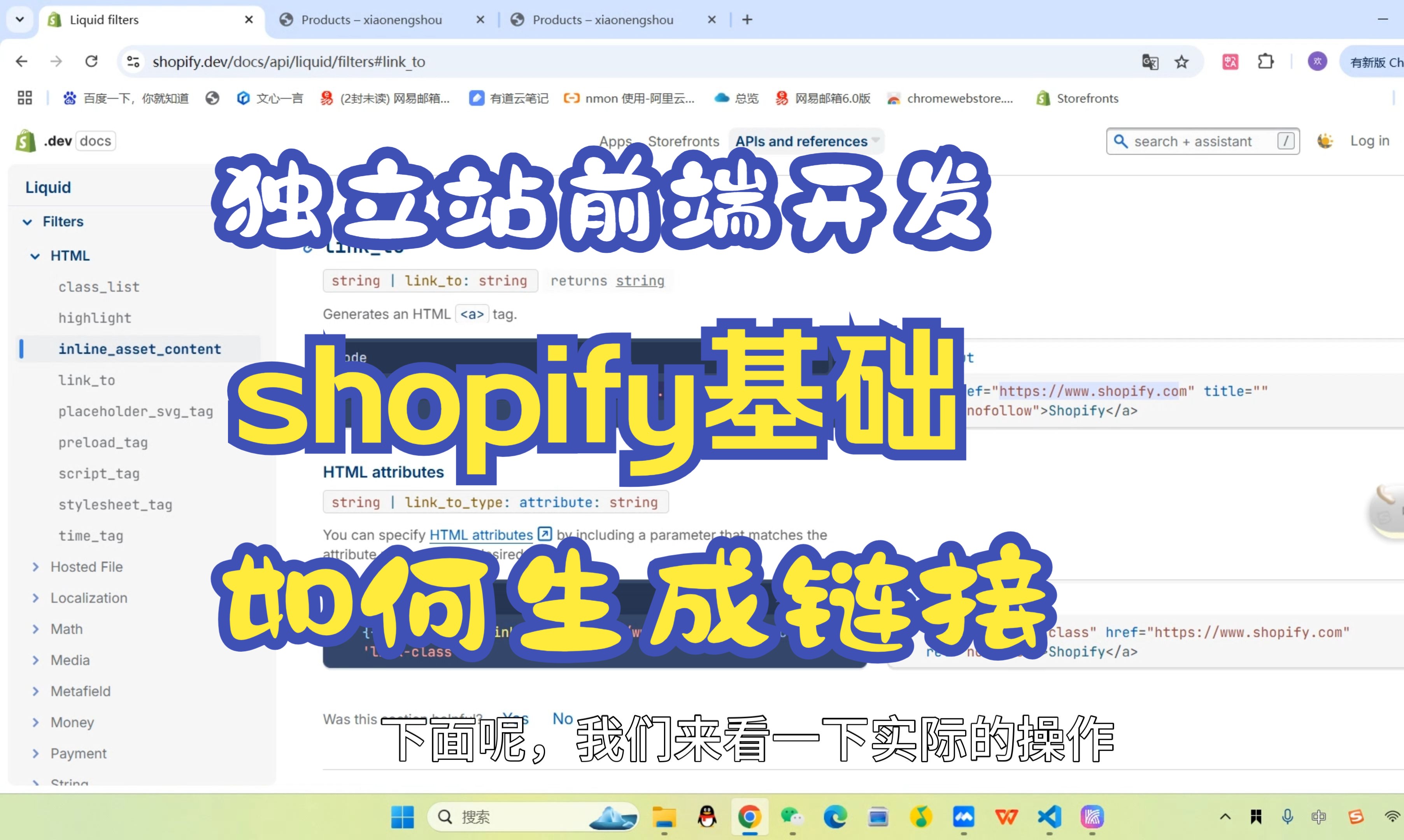Image resolution: width=1404 pixels, height=840 pixels.
Task: Click the underlined string return type link
Action: [x=640, y=281]
